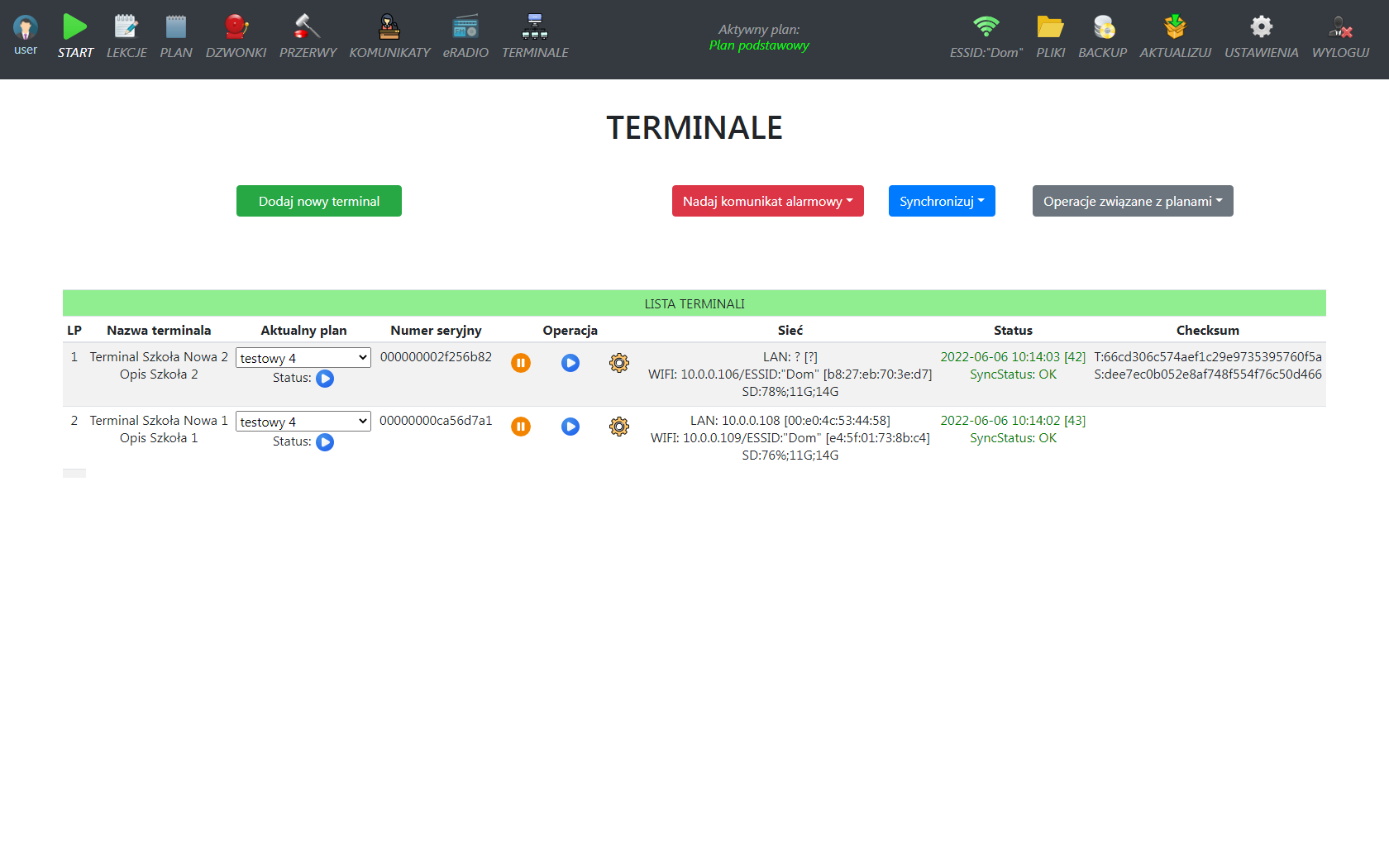Screen dimensions: 1389x868
Task: Click WYLOGUJ logout icon
Action: (1341, 26)
